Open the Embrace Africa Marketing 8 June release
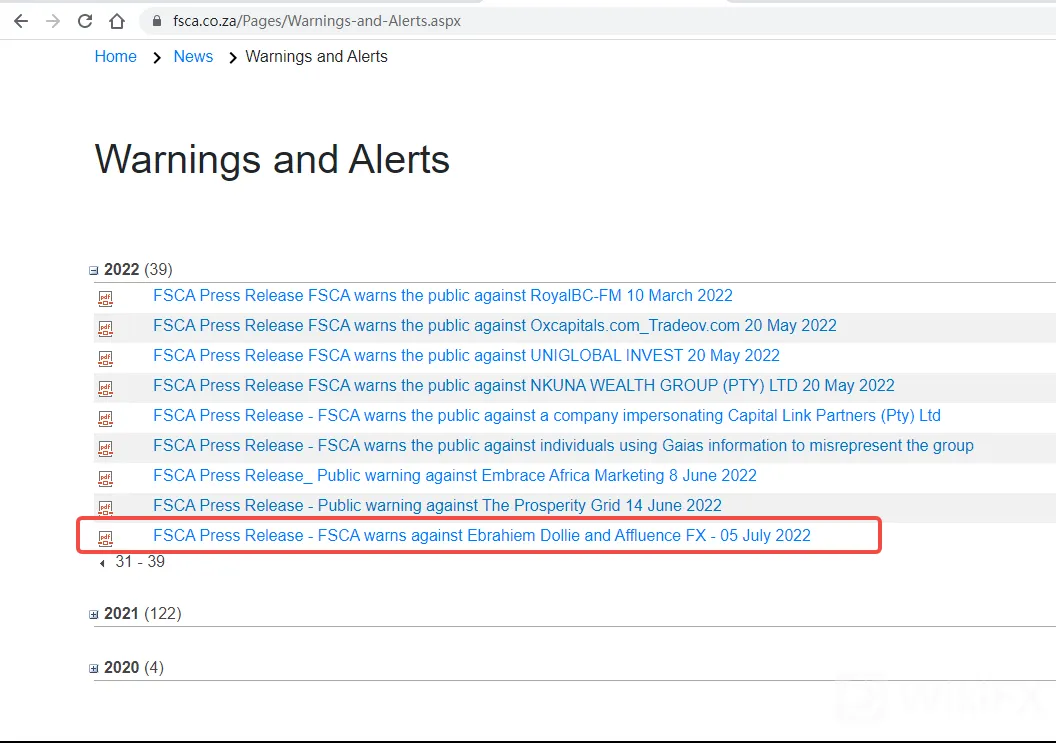This screenshot has height=743, width=1056. tap(455, 476)
